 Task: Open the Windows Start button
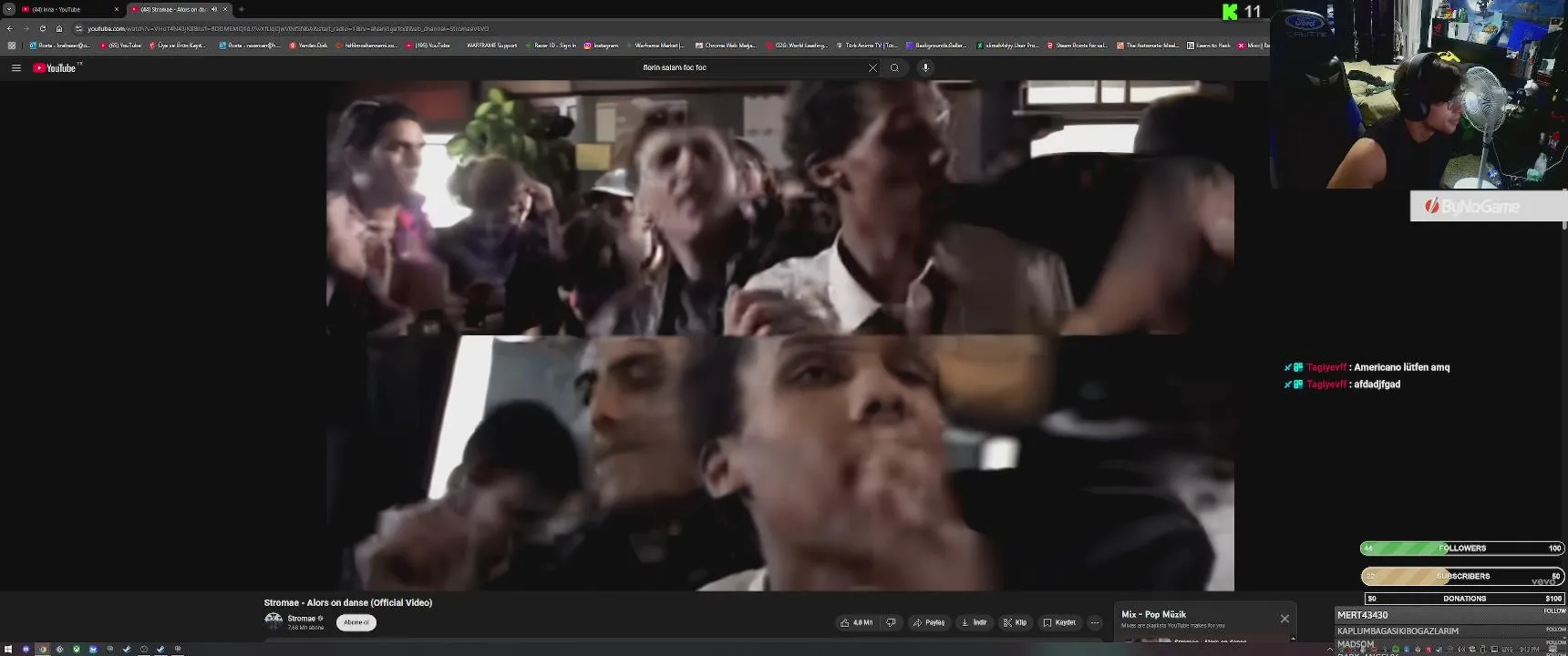point(8,649)
